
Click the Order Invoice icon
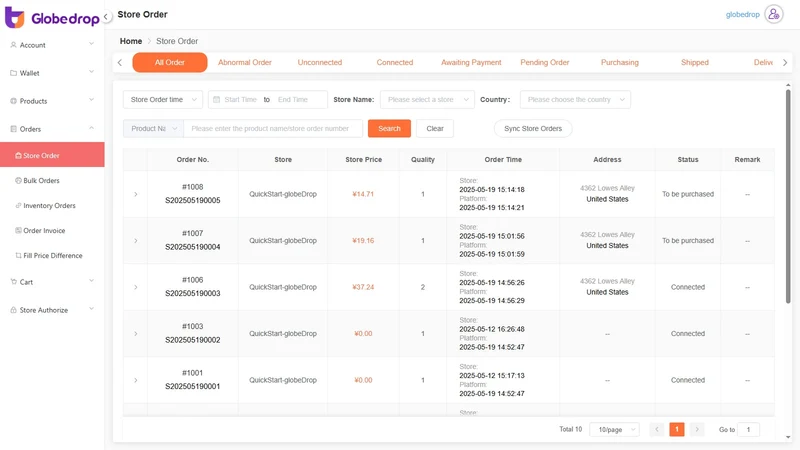[x=18, y=231]
